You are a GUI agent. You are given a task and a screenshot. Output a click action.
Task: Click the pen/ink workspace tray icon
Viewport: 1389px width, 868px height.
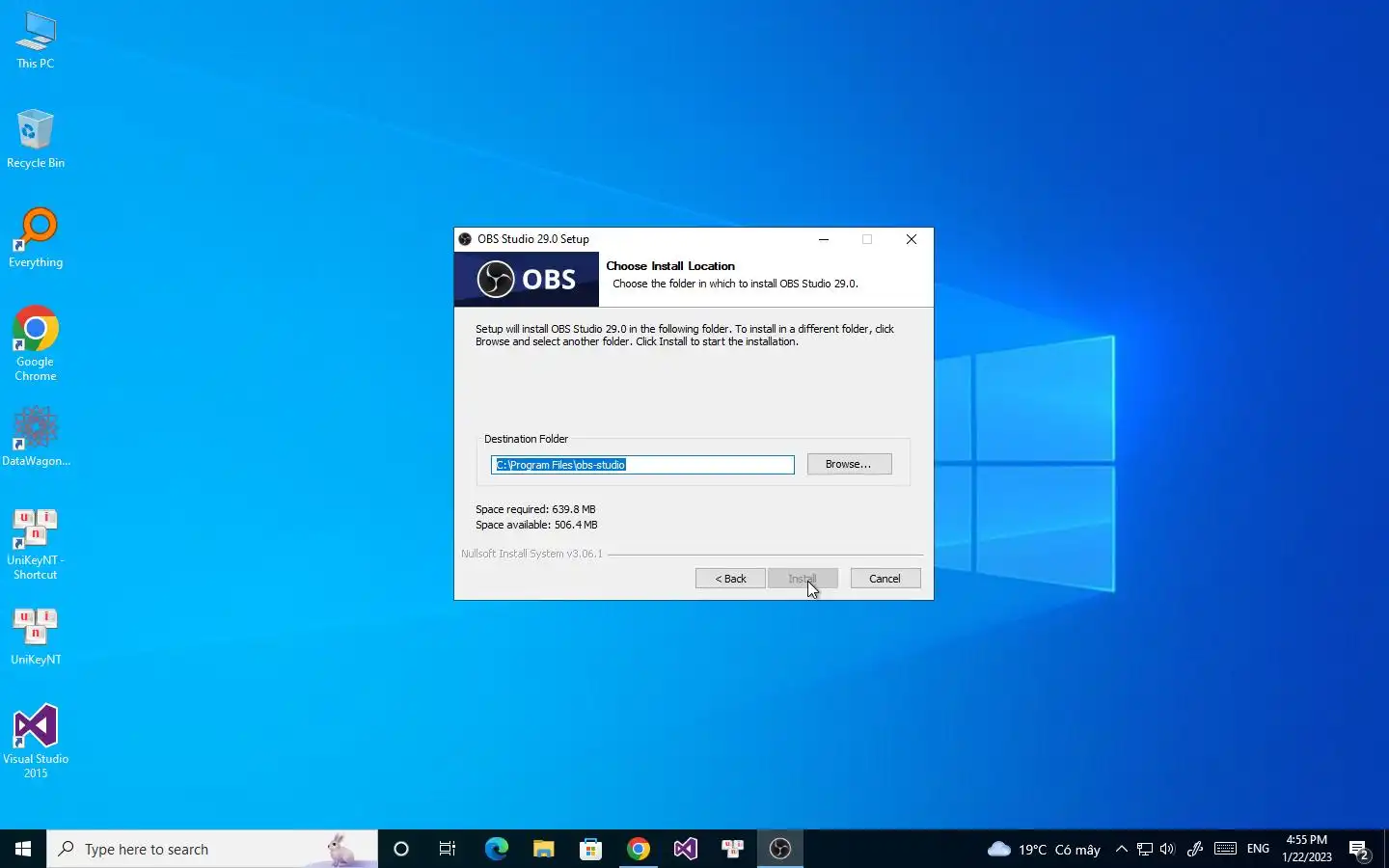coord(1194,849)
